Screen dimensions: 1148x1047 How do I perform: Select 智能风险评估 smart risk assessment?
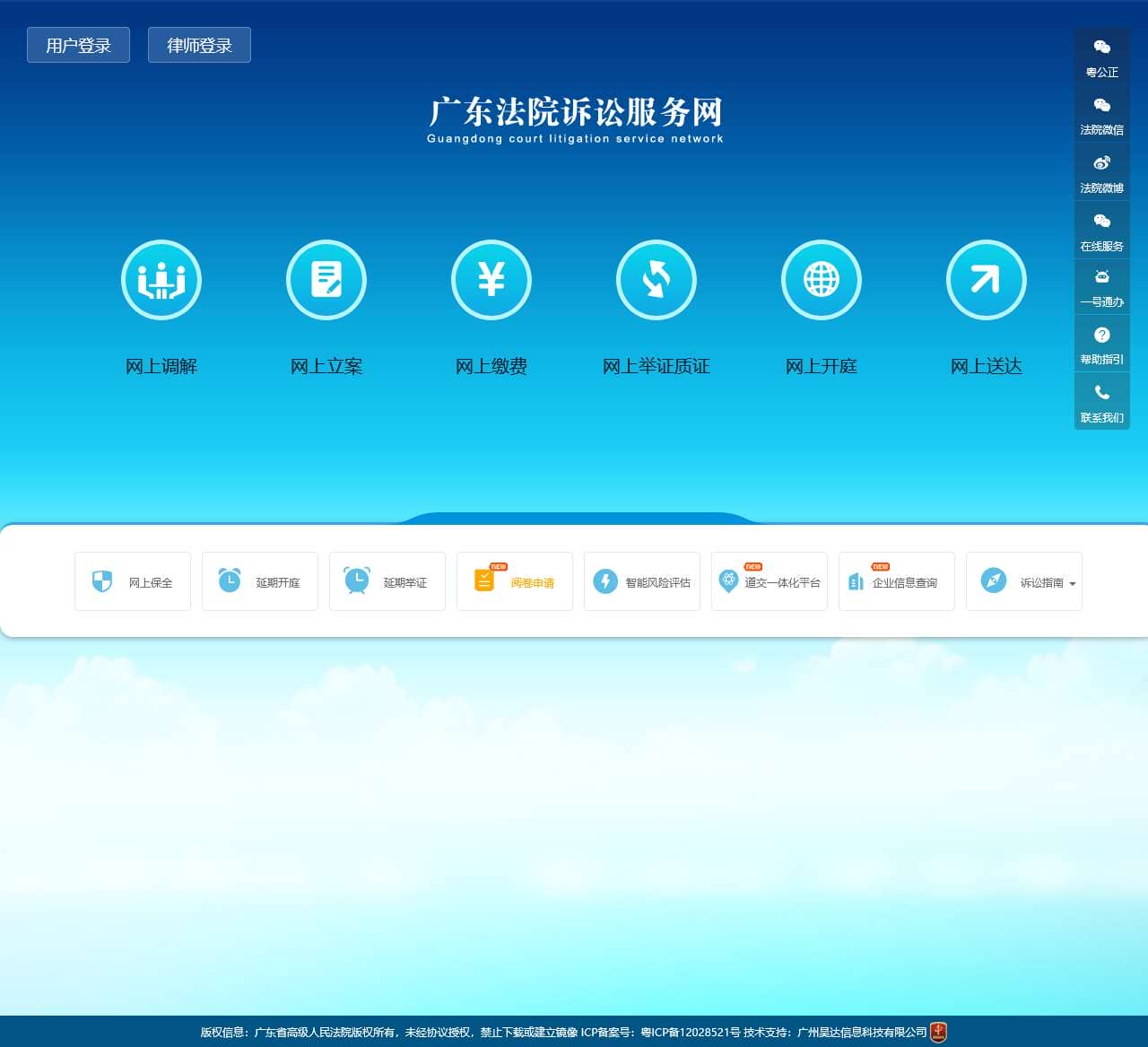[641, 581]
